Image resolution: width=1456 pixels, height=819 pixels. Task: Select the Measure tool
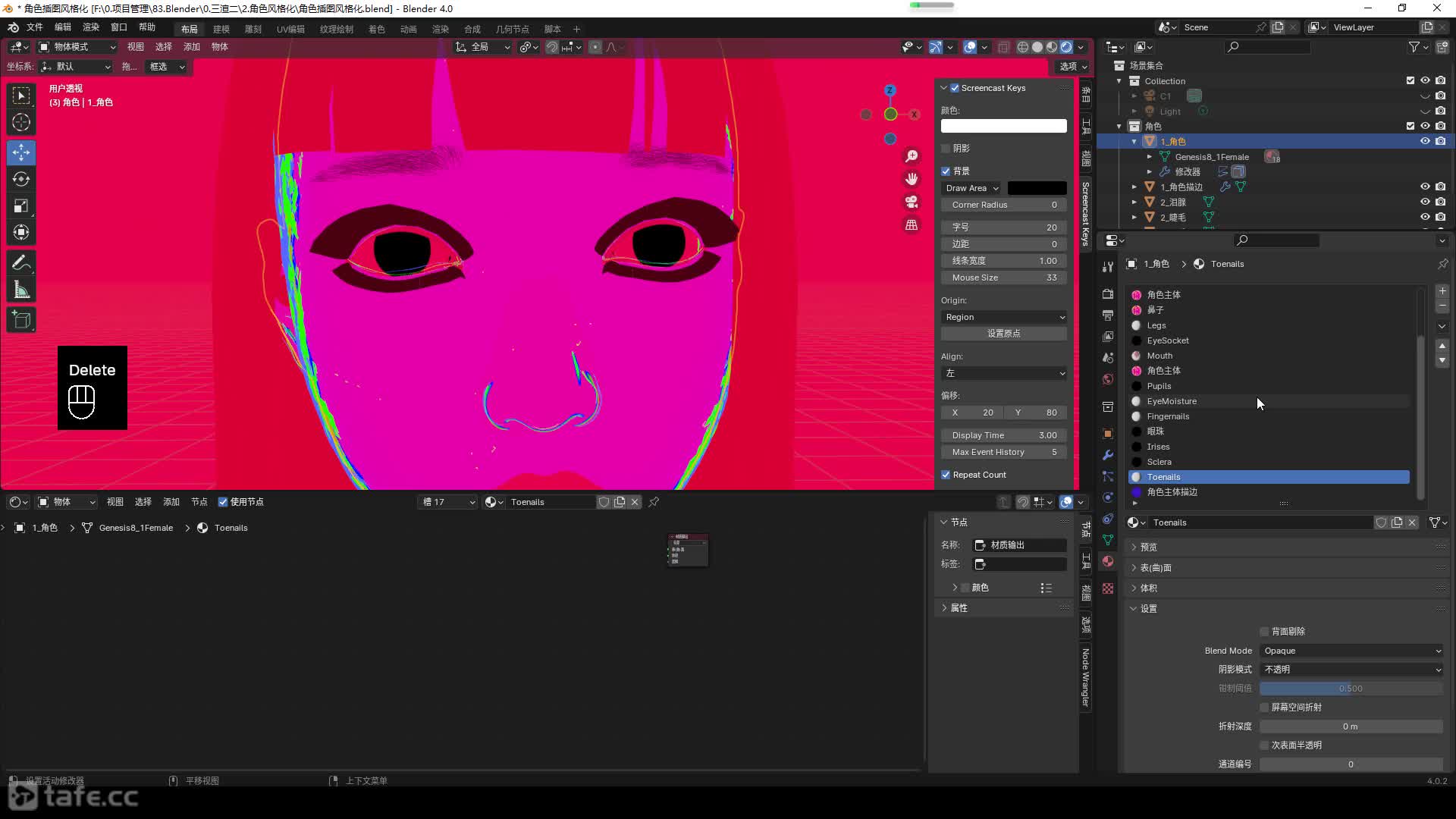(21, 290)
